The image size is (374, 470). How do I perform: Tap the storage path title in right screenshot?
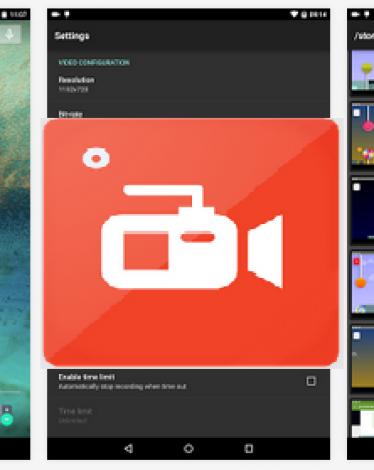pos(364,36)
